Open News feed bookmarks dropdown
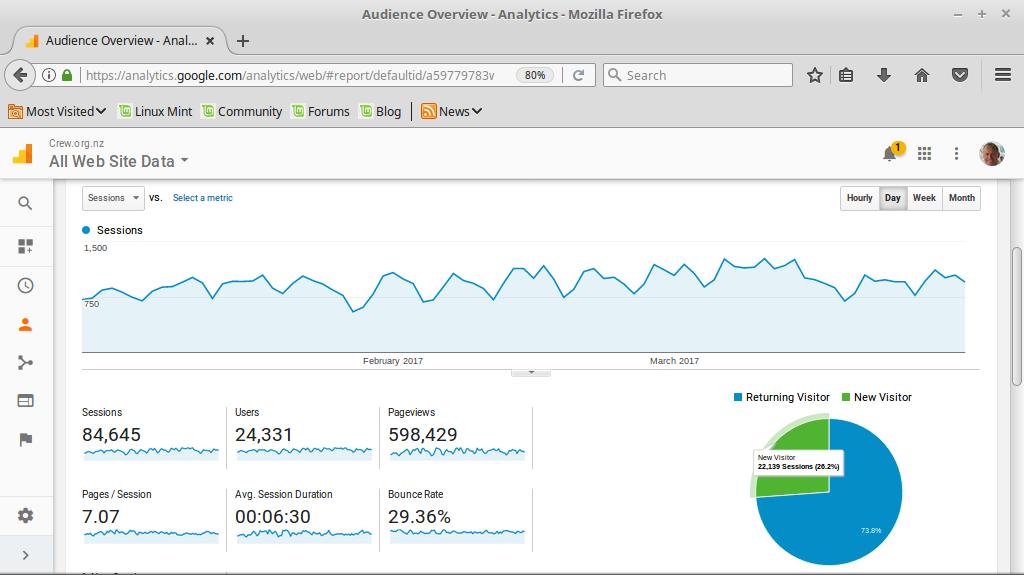The height and width of the screenshot is (575, 1024). tap(451, 112)
